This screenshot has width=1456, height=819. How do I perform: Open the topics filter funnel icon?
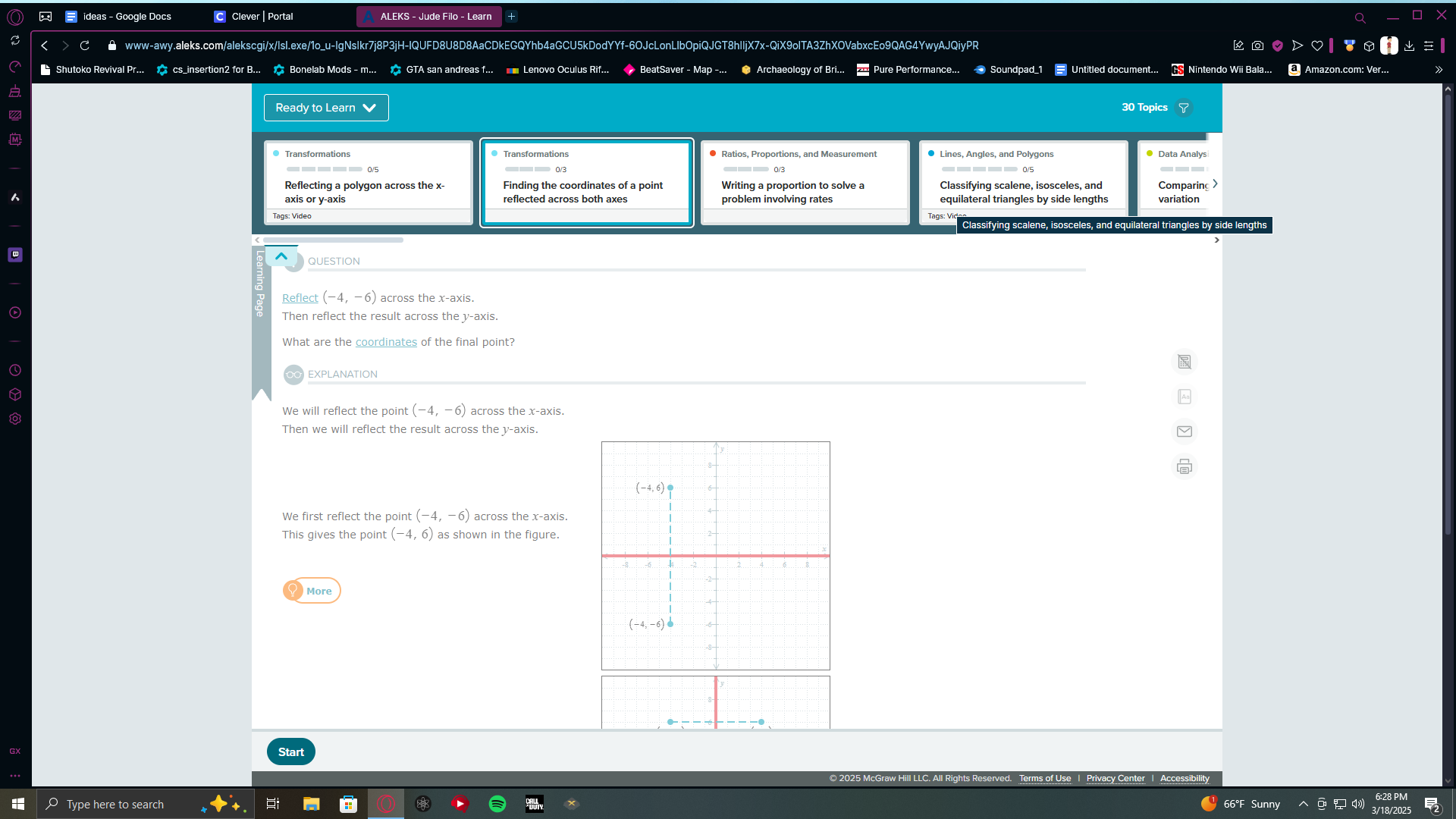tap(1183, 108)
